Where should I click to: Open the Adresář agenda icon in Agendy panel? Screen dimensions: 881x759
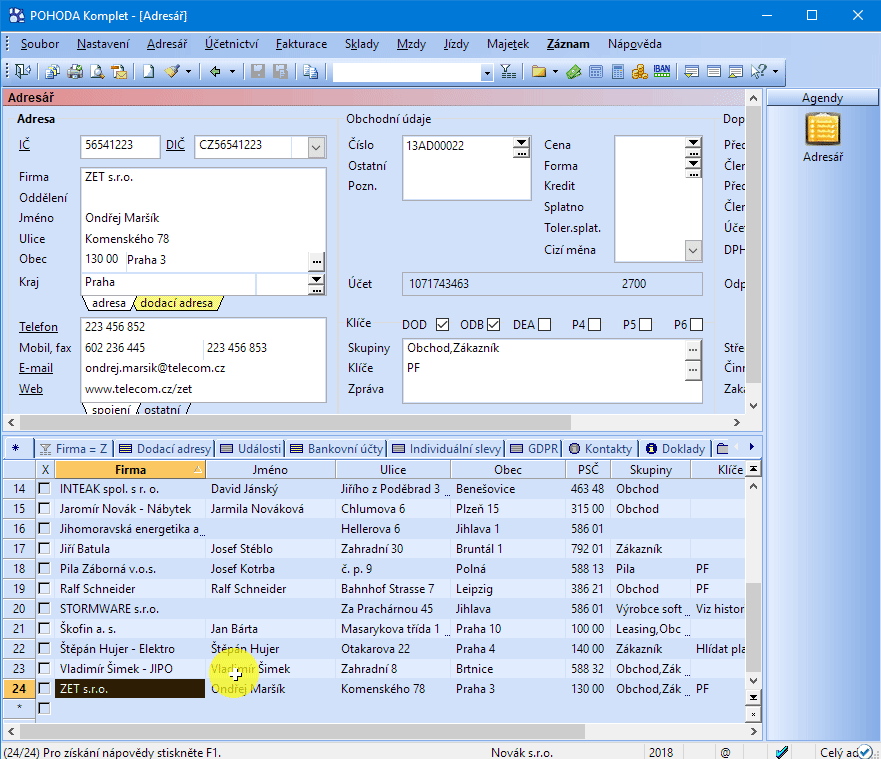pos(823,129)
